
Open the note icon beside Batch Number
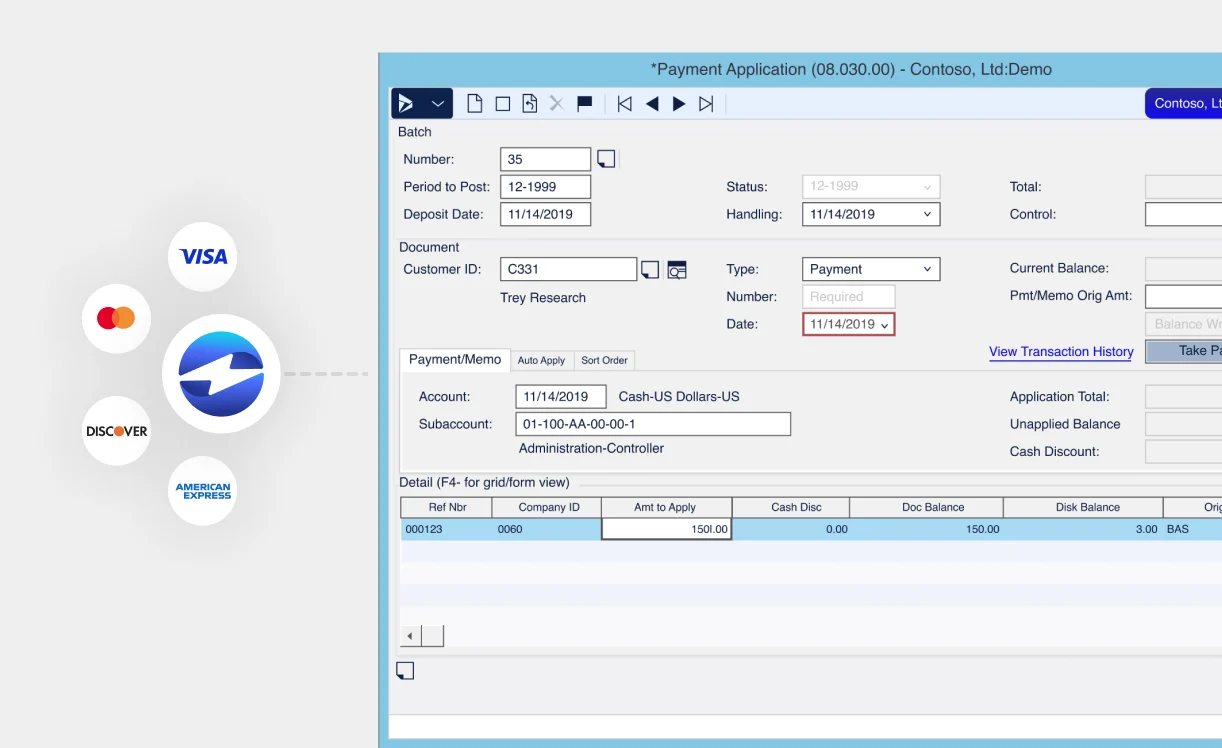tap(606, 158)
